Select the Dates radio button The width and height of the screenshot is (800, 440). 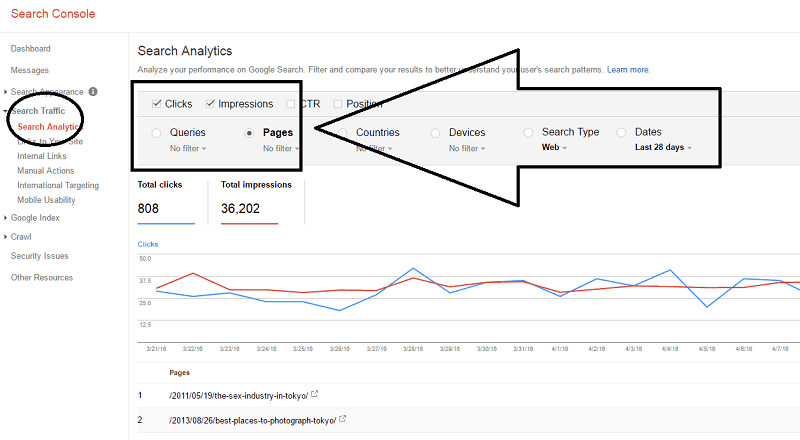(x=621, y=133)
